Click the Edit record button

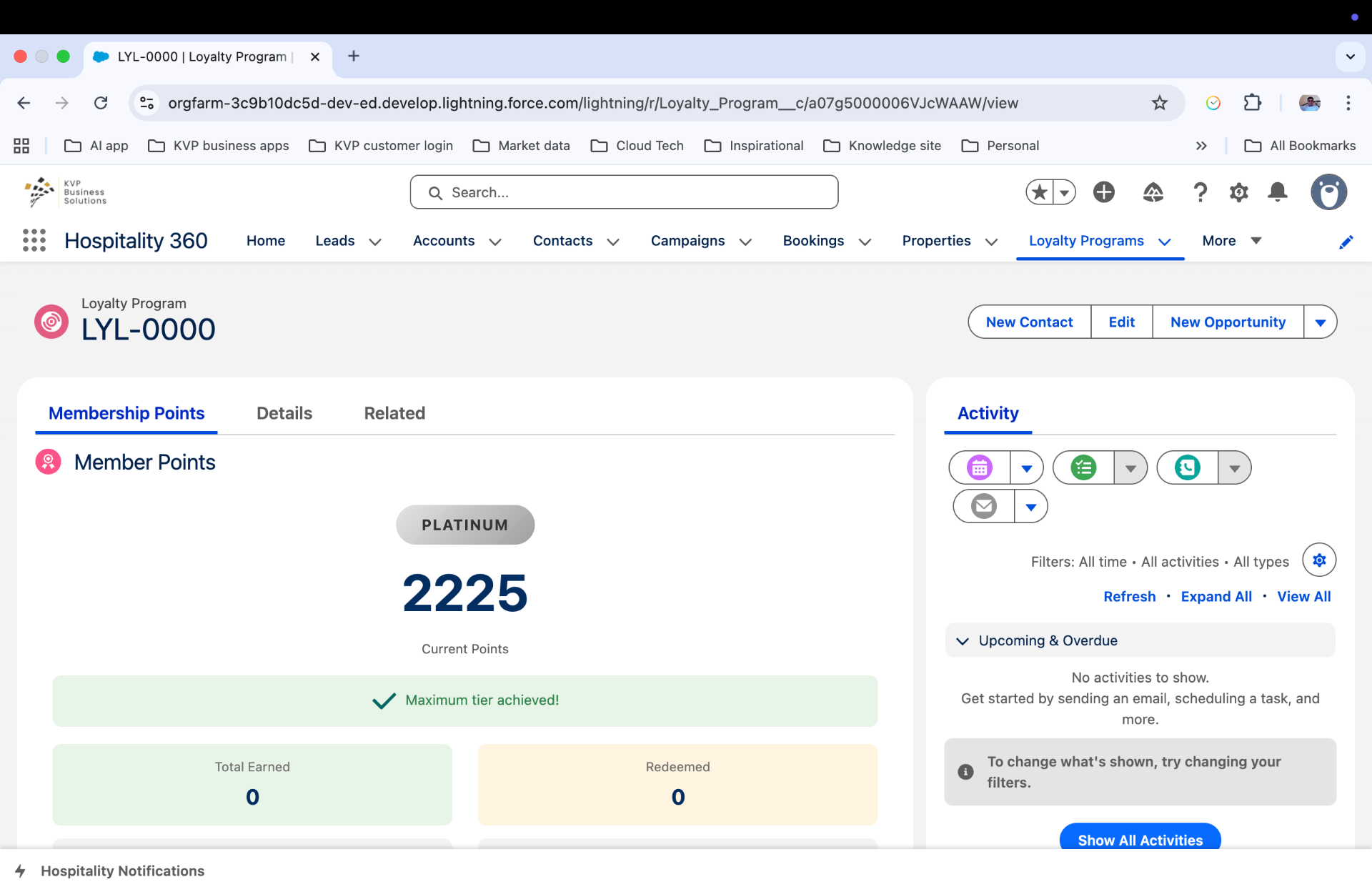point(1121,322)
